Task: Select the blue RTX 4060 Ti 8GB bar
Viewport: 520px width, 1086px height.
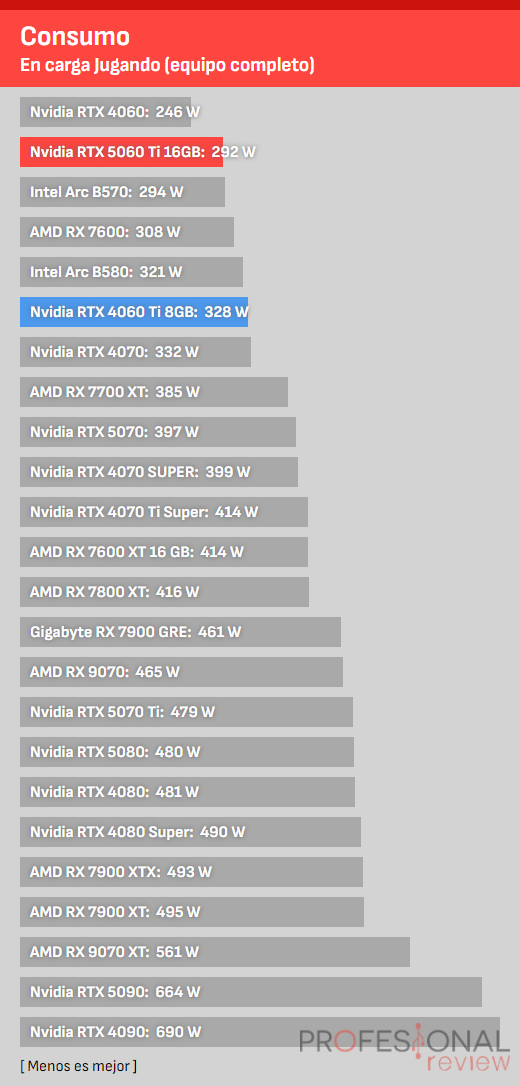Action: tap(134, 312)
